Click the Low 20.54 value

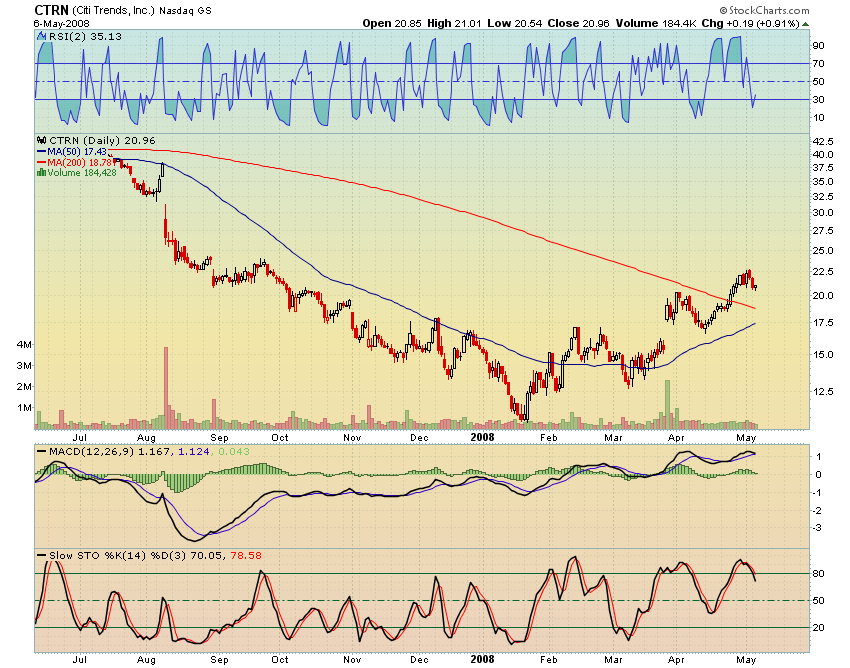point(514,23)
